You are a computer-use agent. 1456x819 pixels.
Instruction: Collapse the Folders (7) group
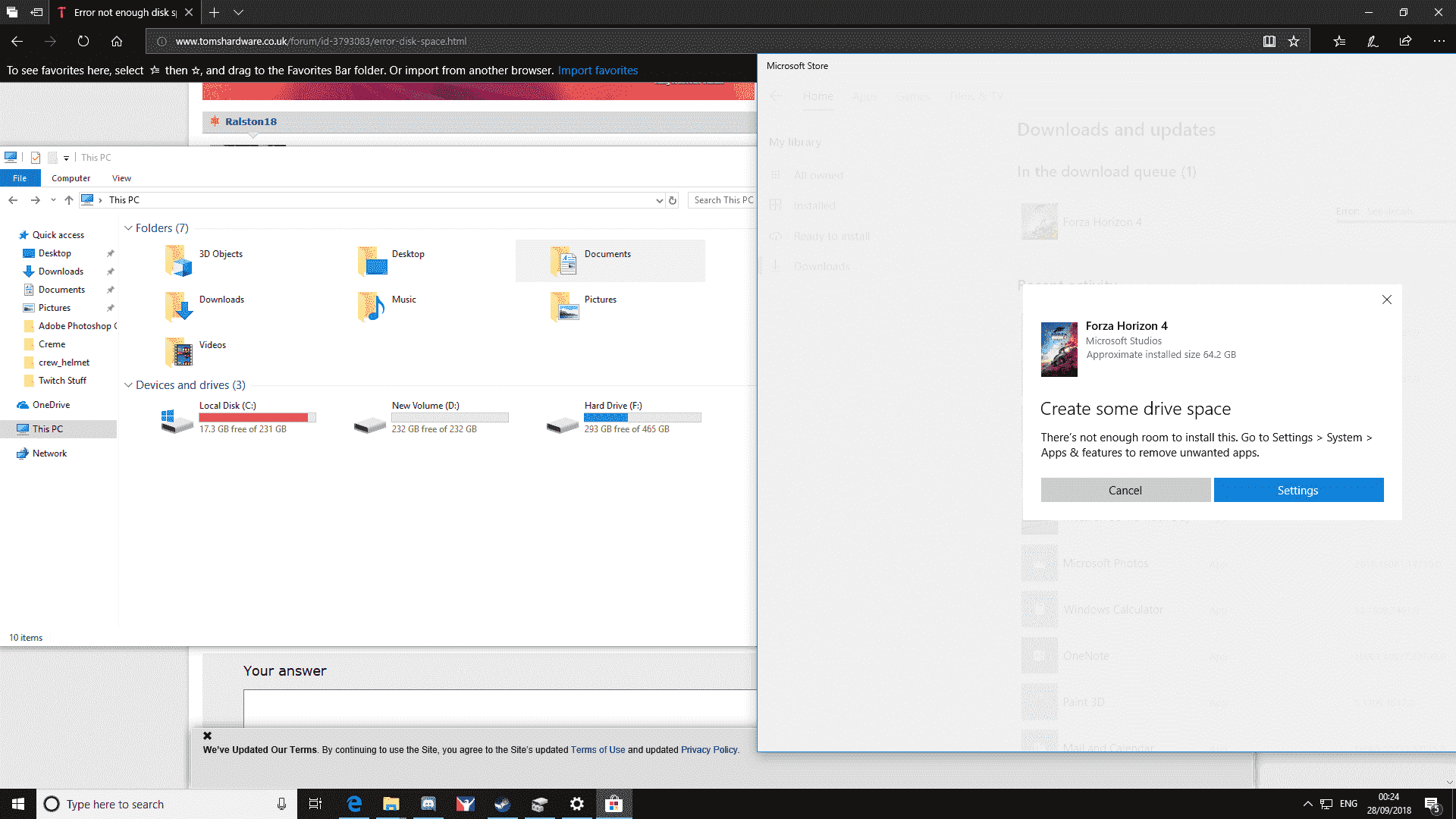pyautogui.click(x=128, y=228)
